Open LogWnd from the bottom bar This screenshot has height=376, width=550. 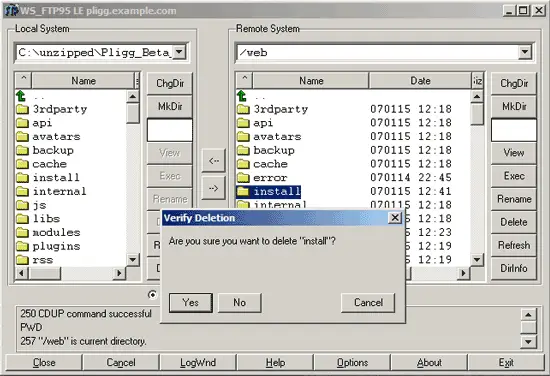(x=198, y=362)
